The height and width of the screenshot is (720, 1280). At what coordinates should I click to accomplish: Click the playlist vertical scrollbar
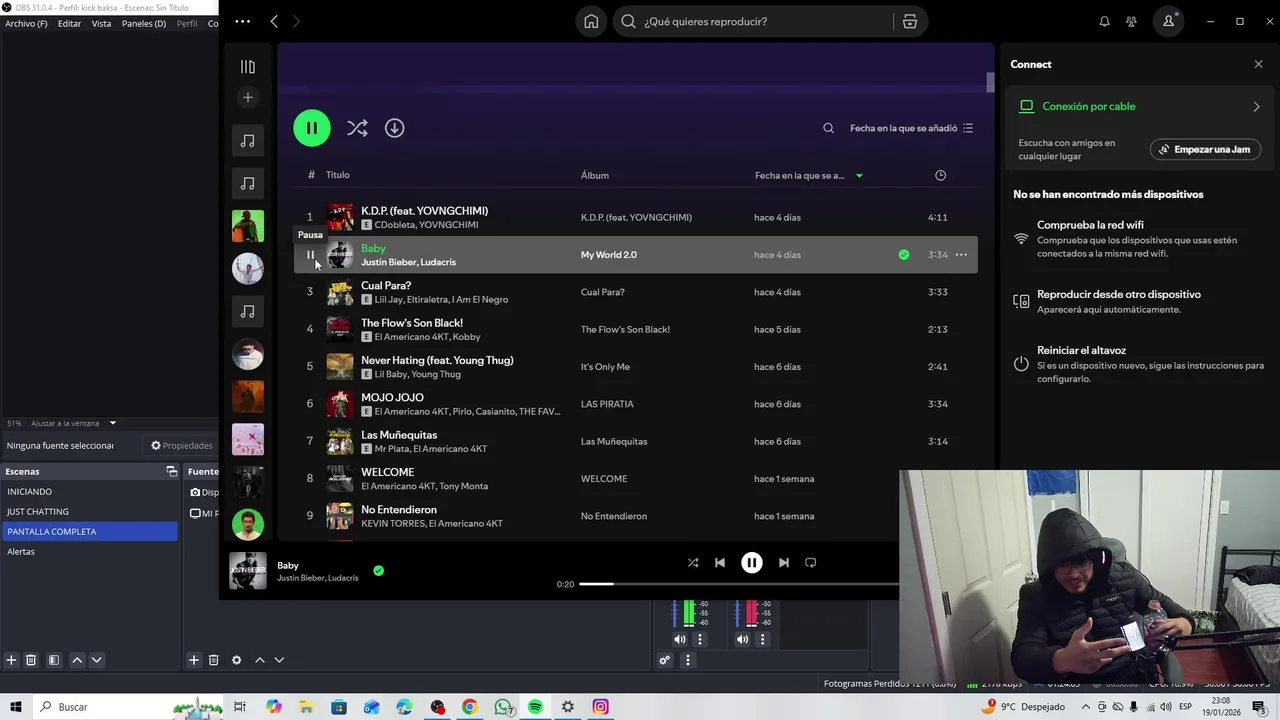point(990,83)
